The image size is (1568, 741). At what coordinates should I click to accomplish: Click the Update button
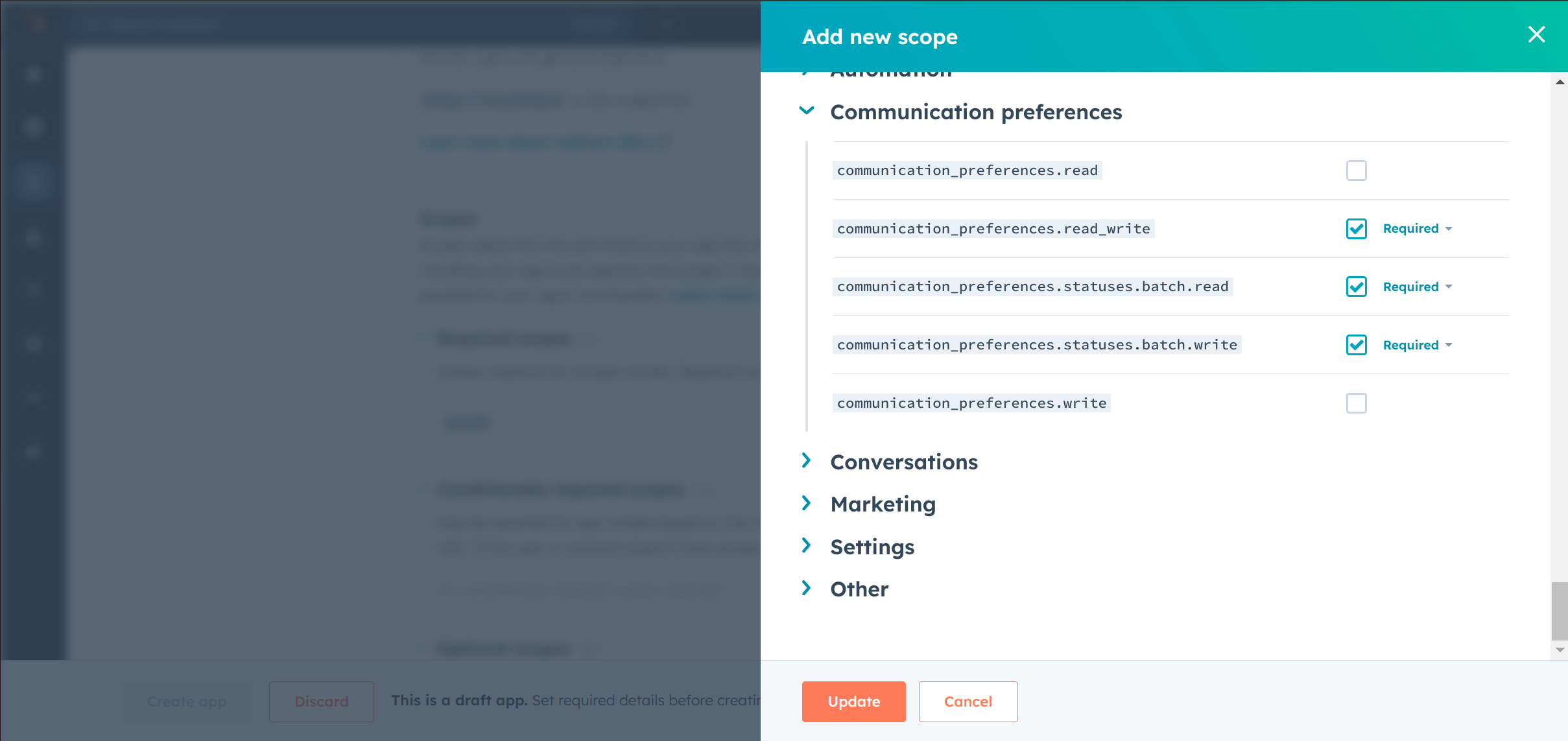click(x=853, y=701)
